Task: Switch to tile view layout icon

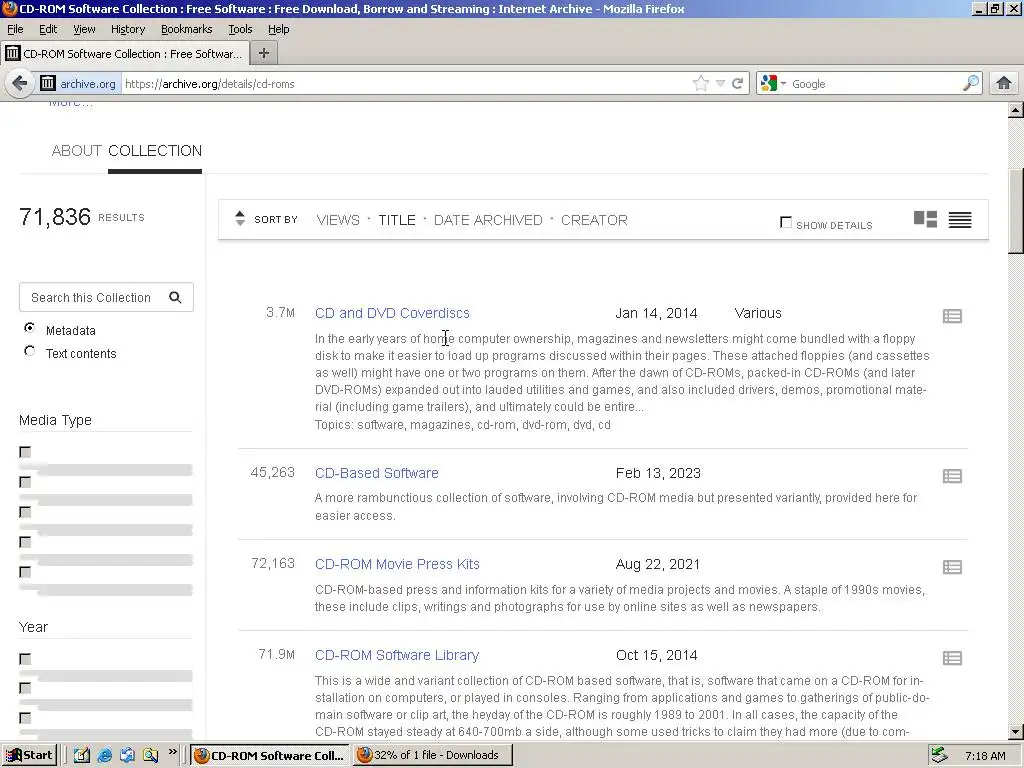Action: (925, 219)
